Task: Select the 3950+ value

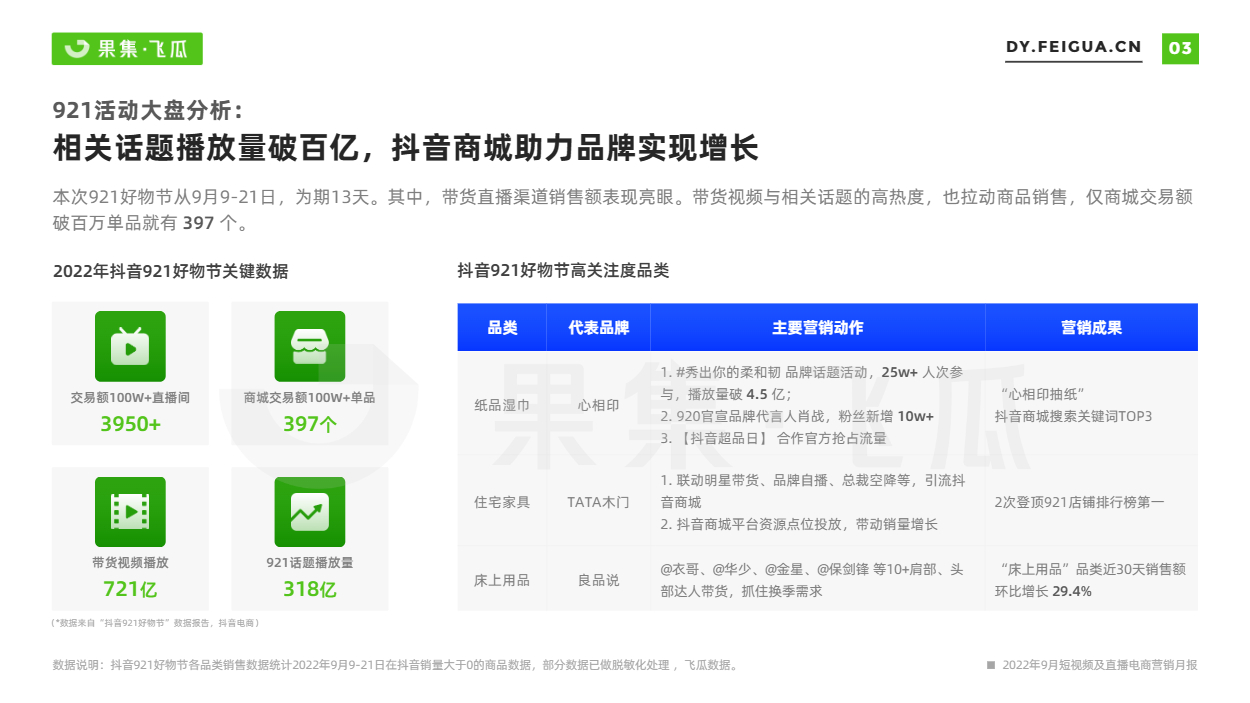Action: tap(130, 424)
